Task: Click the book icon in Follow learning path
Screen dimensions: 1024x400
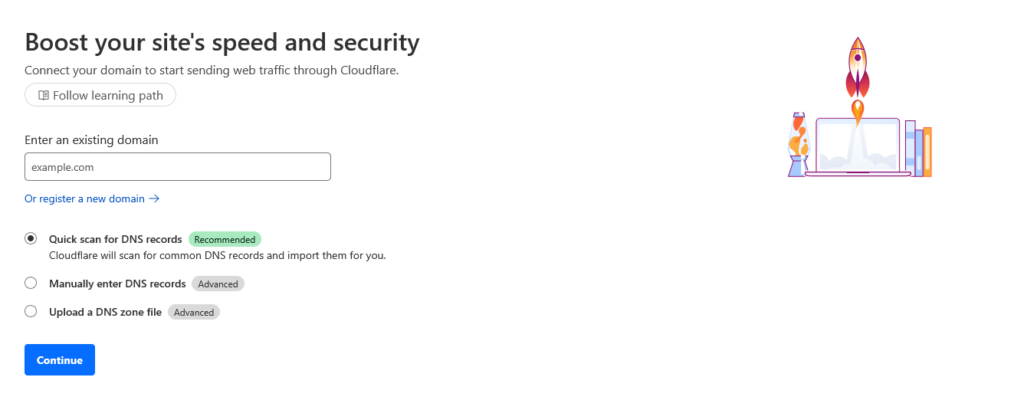Action: click(43, 95)
